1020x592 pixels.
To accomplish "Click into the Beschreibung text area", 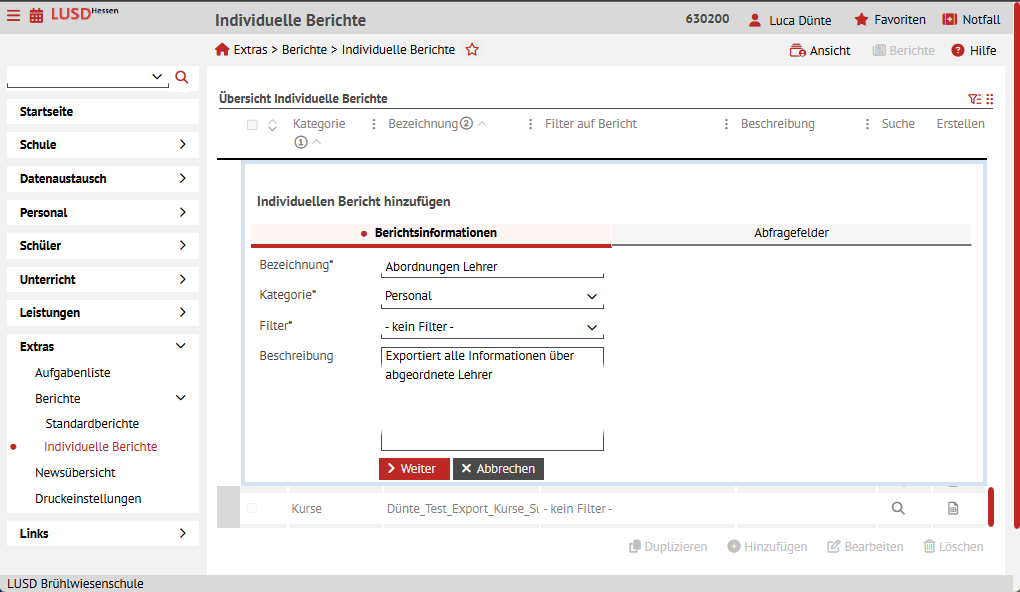I will point(492,398).
